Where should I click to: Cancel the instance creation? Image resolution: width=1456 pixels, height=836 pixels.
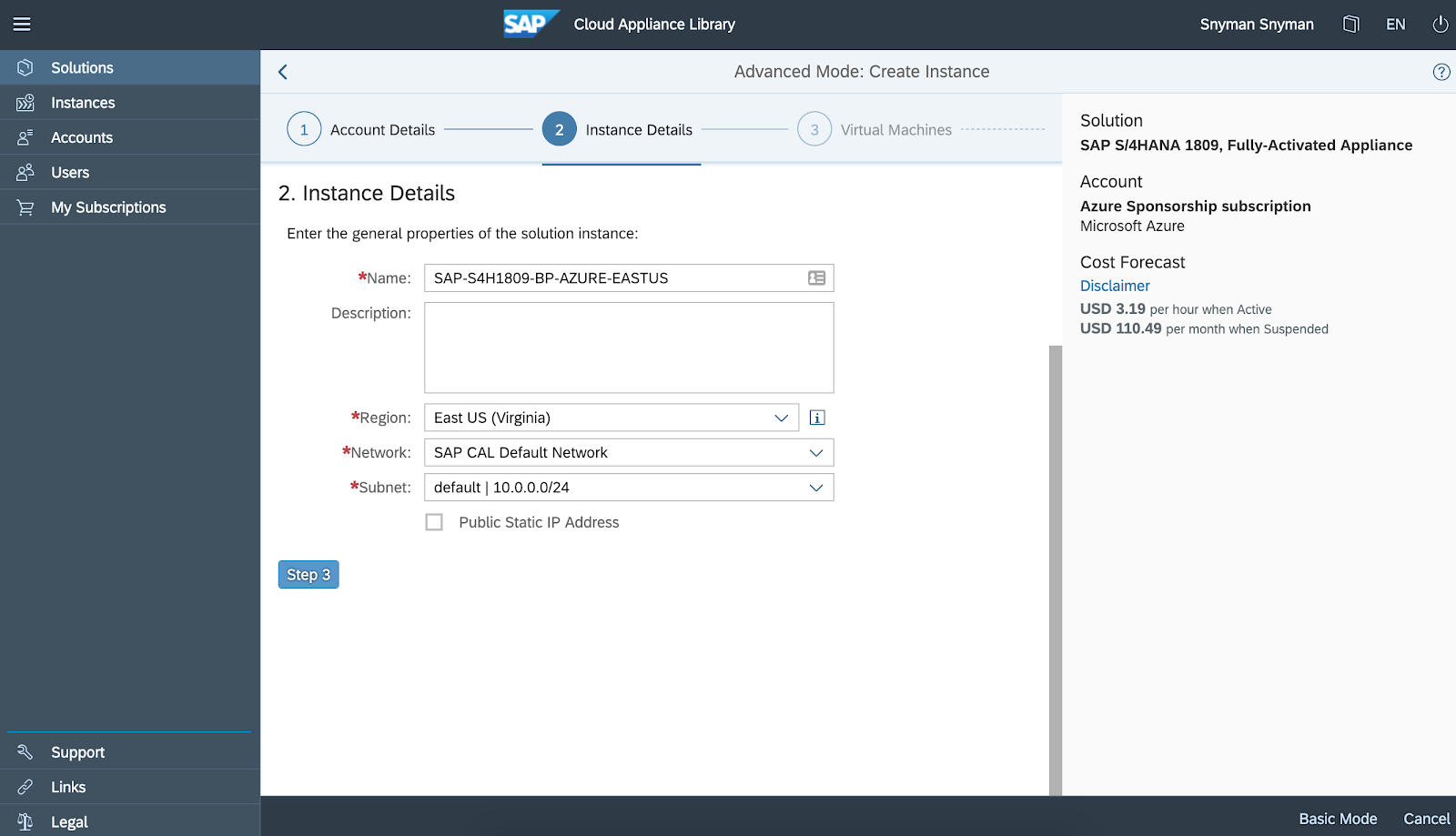click(1427, 819)
